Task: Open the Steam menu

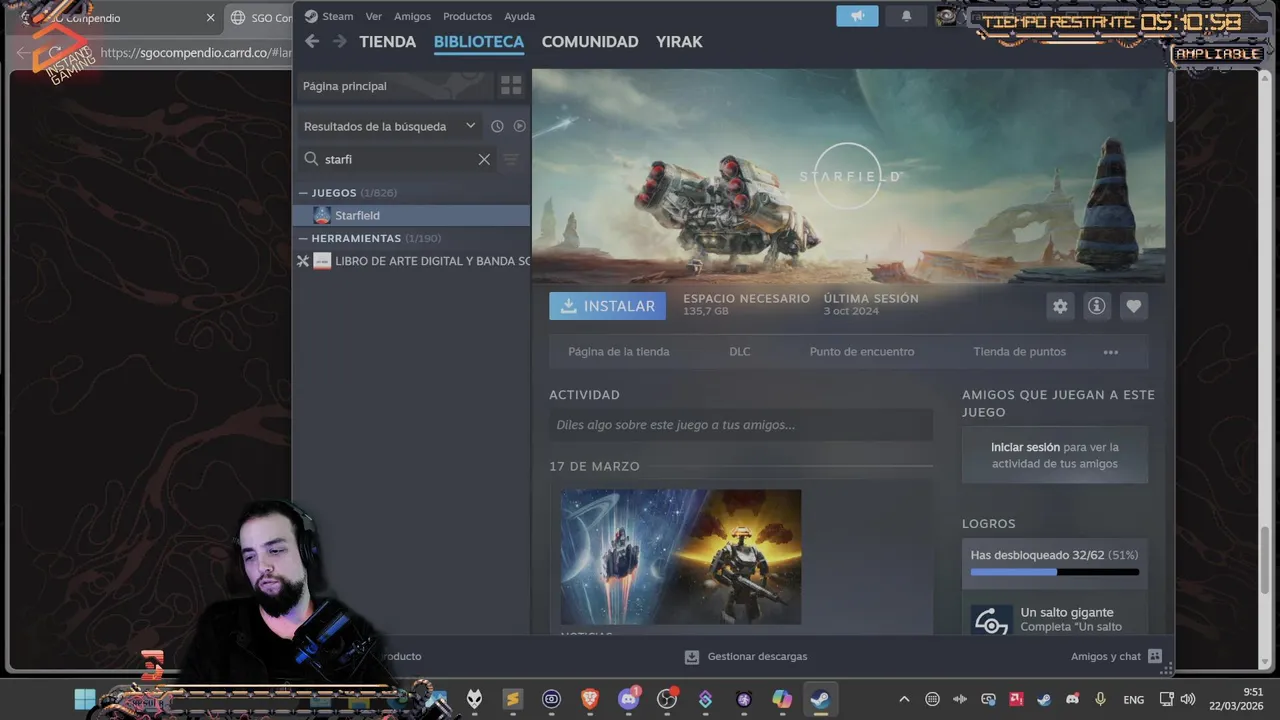Action: pyautogui.click(x=337, y=16)
